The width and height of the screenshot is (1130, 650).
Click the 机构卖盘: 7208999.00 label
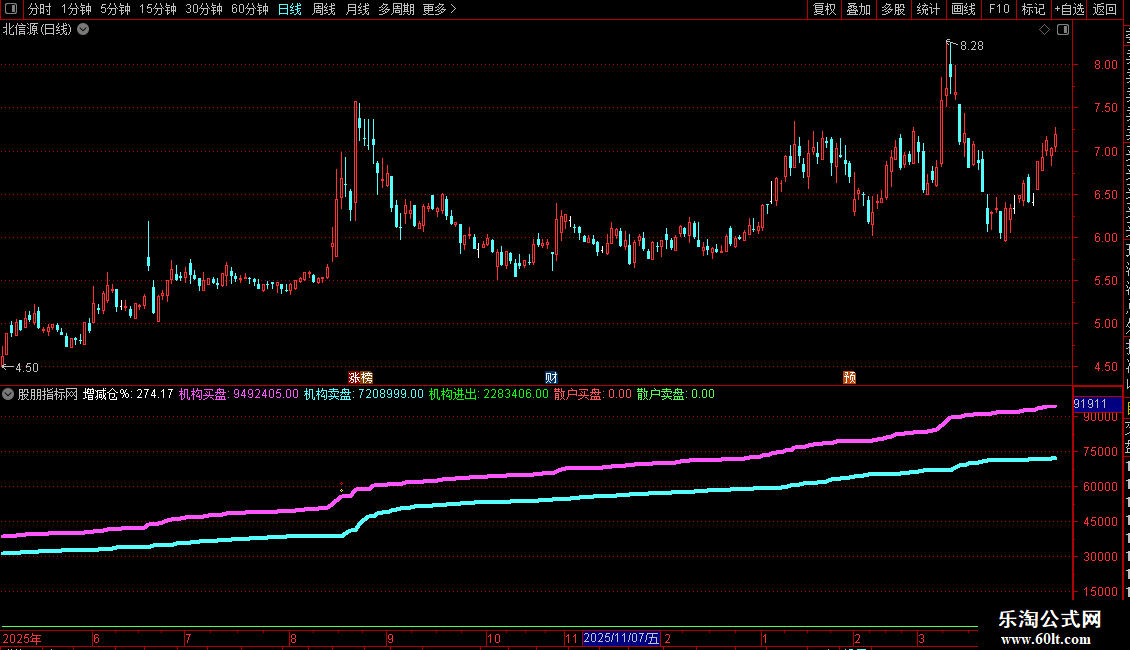coord(363,394)
